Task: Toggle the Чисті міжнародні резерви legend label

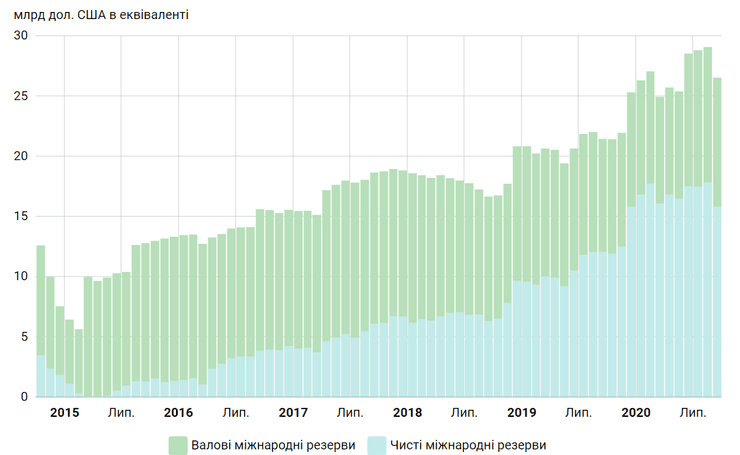Action: pyautogui.click(x=469, y=444)
